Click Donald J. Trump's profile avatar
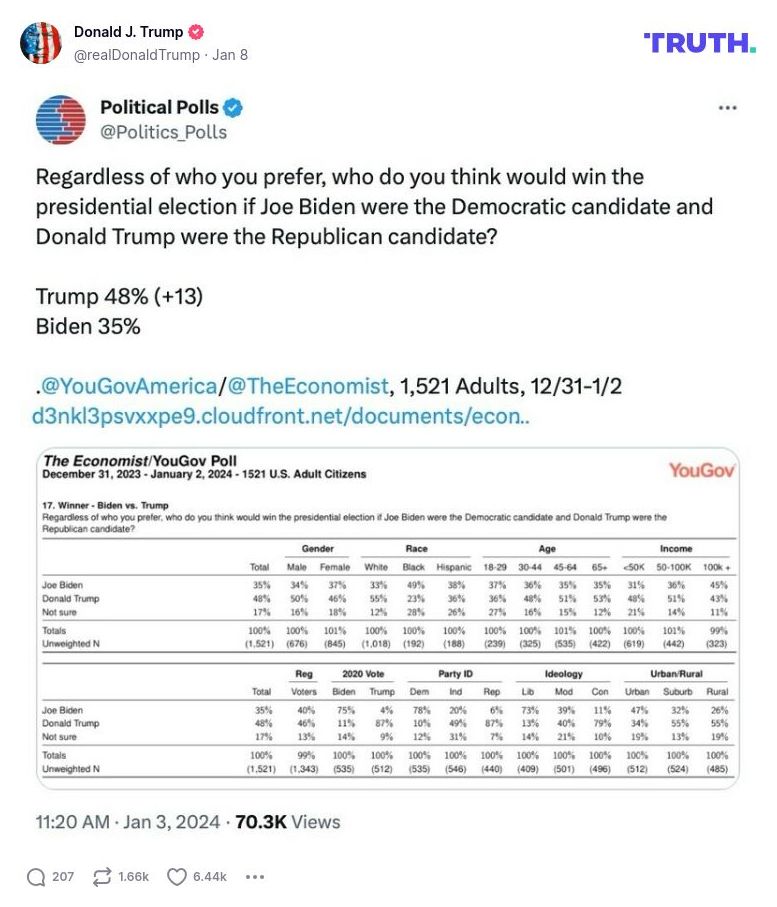The width and height of the screenshot is (777, 907). pyautogui.click(x=42, y=44)
